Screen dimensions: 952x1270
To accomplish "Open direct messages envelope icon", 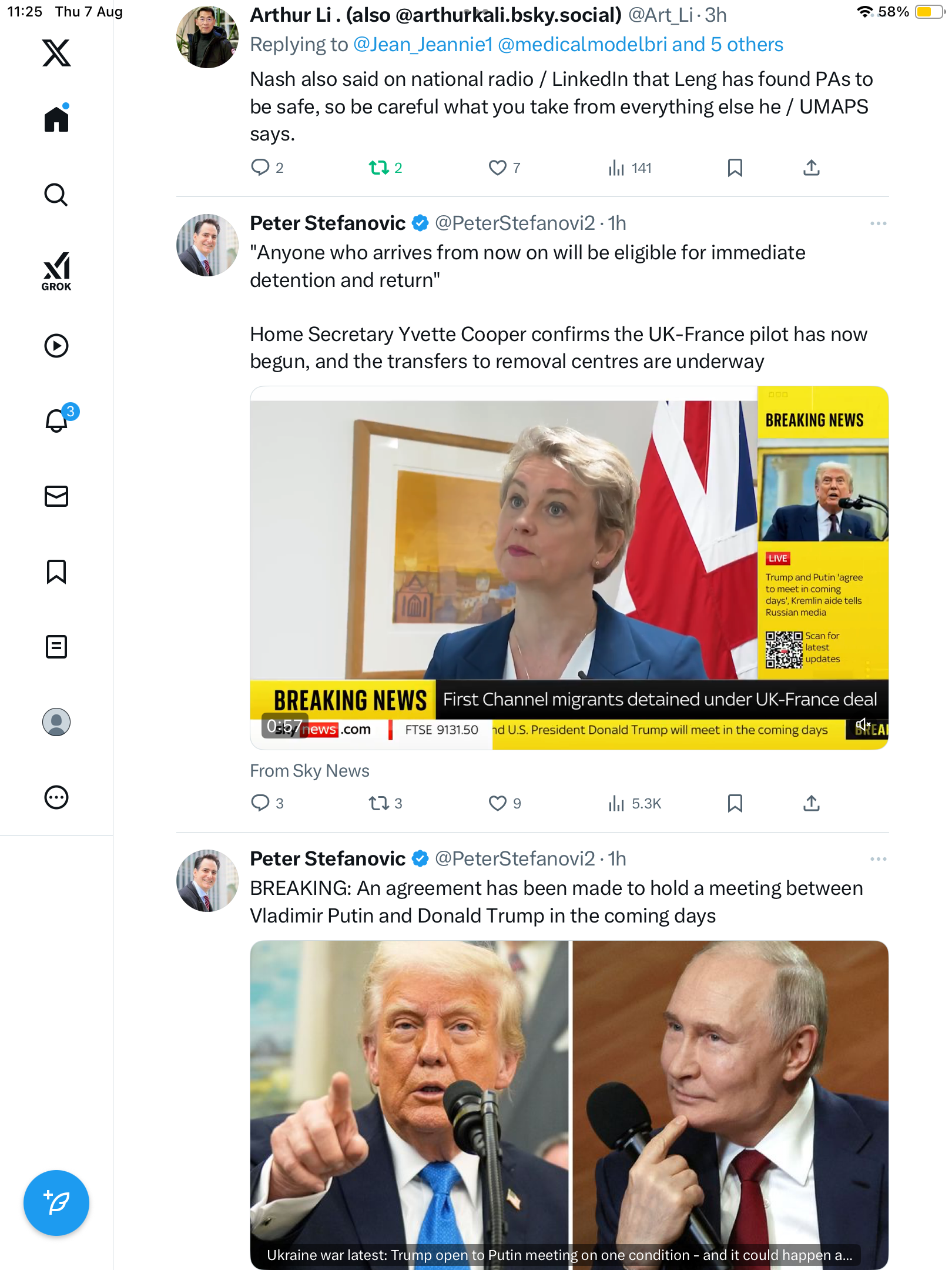I will 56,496.
